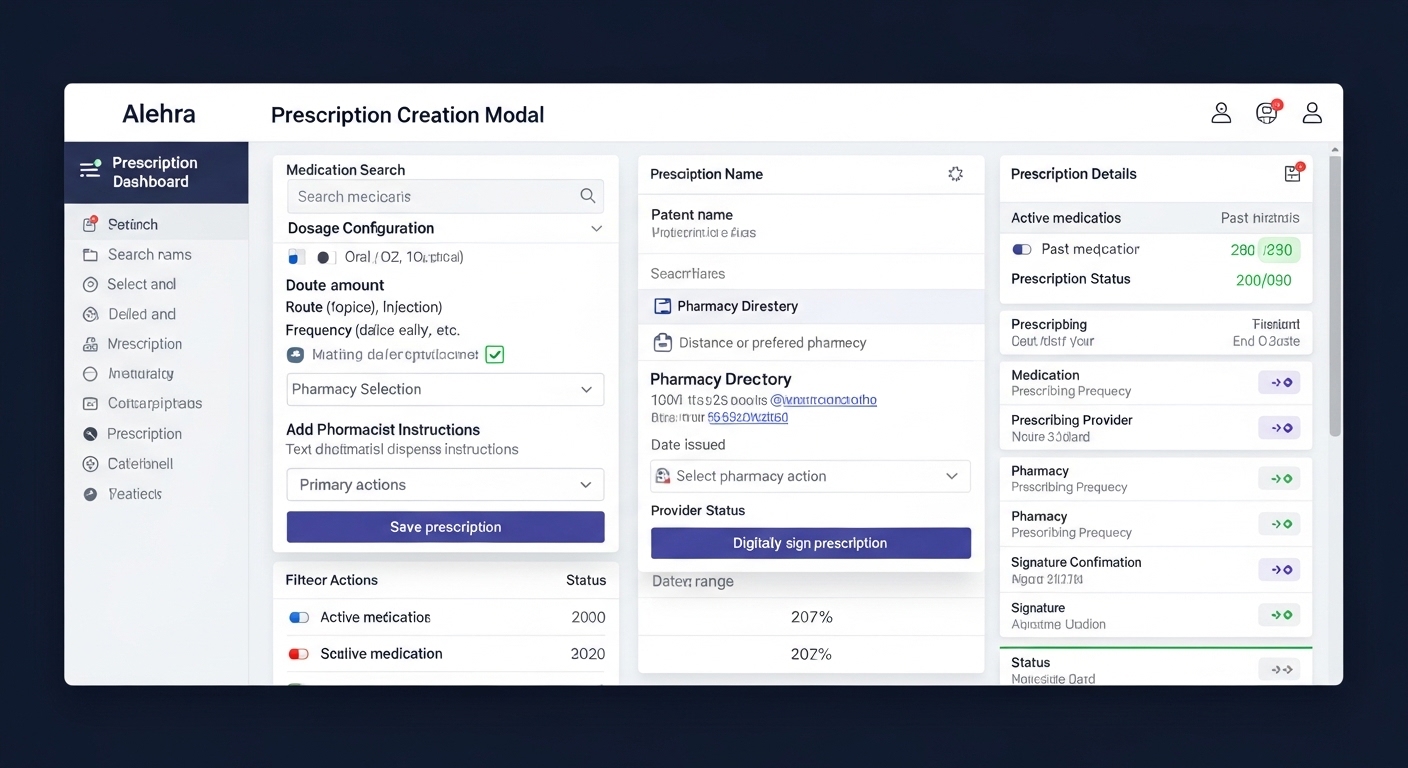
Task: Toggle the Active medication switch
Action: point(299,618)
